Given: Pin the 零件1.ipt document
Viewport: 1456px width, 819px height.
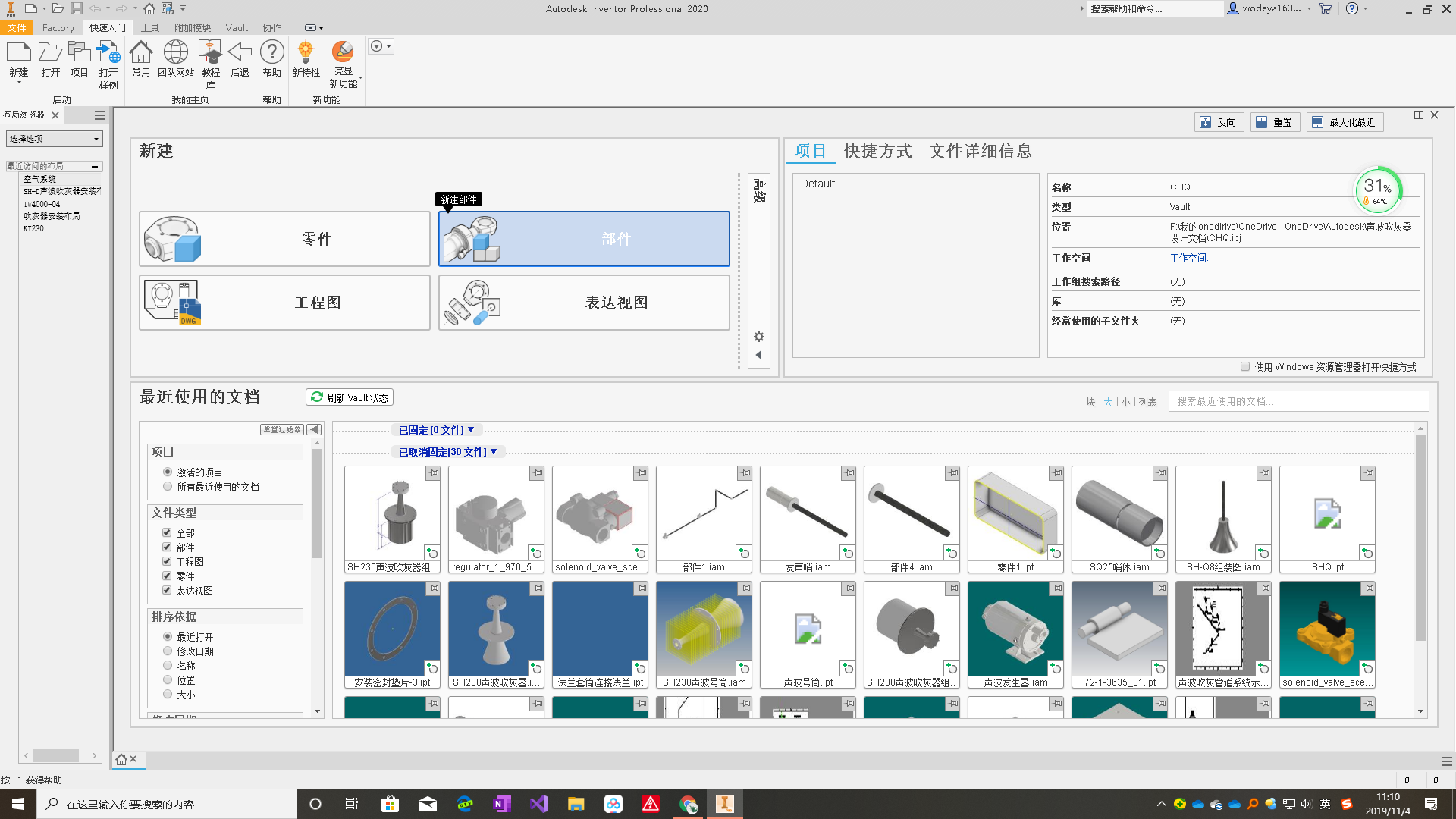Looking at the screenshot, I should click(1056, 473).
